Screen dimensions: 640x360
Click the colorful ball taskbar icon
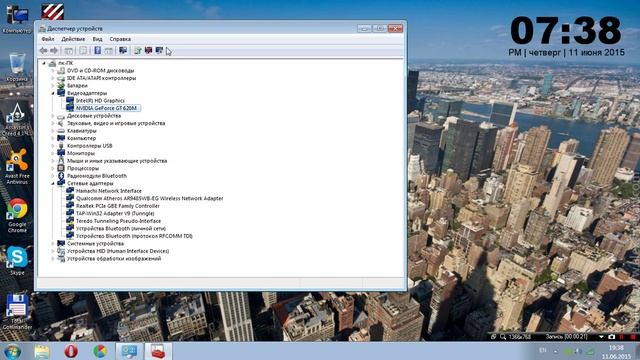(100, 351)
